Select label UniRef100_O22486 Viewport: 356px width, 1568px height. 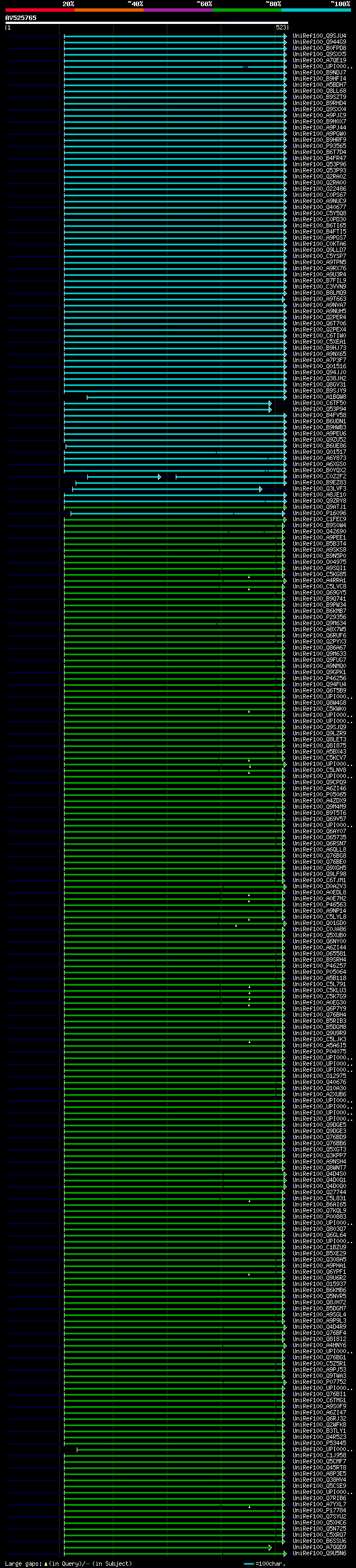pyautogui.click(x=319, y=189)
